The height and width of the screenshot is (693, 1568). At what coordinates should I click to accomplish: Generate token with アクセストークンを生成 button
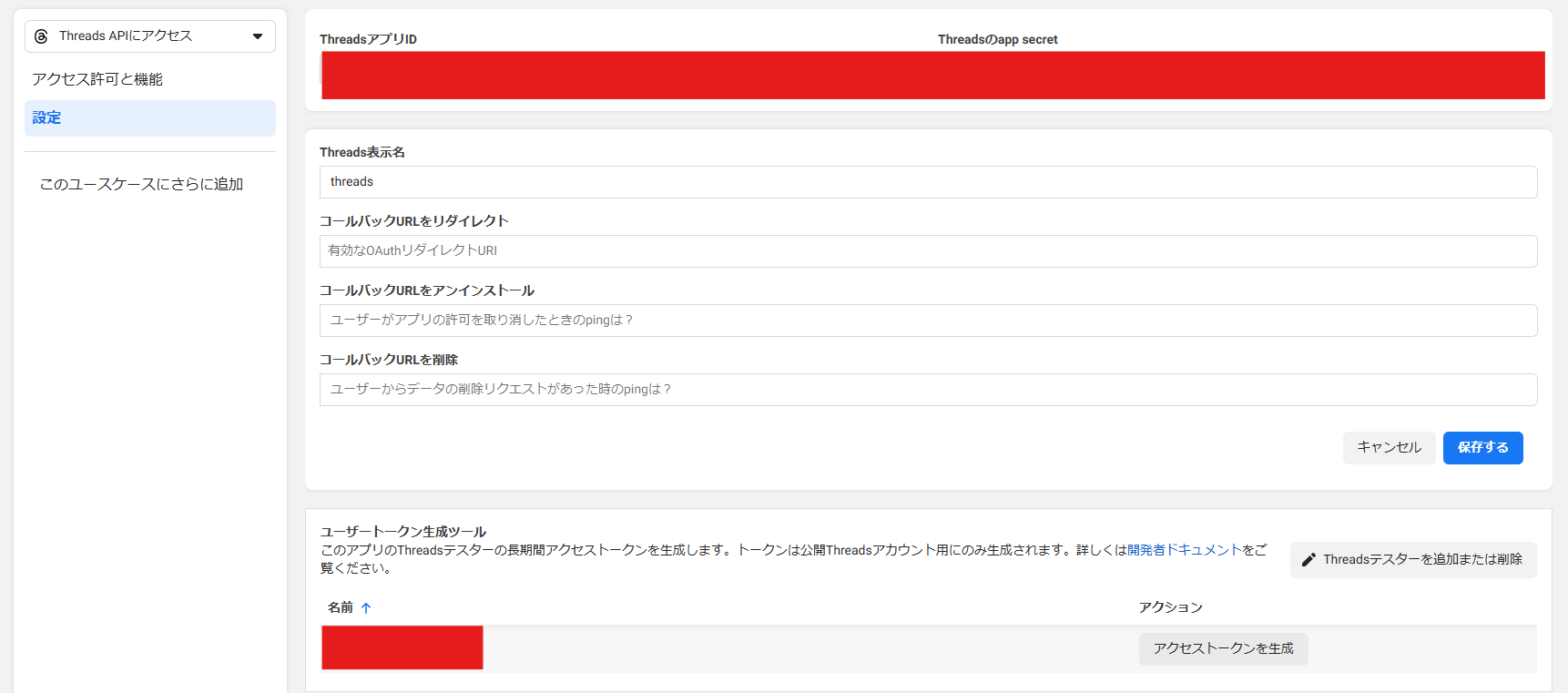1223,649
